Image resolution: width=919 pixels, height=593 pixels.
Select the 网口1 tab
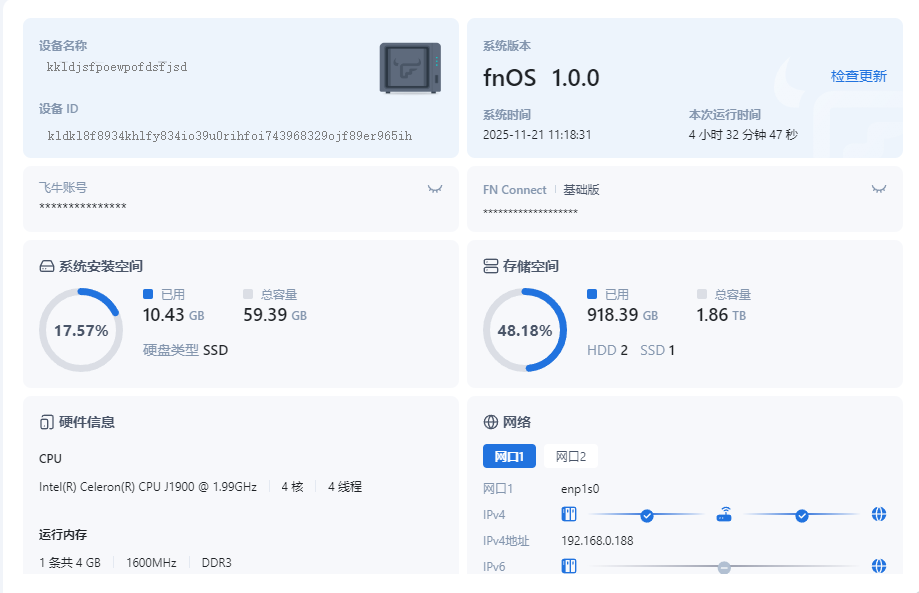(x=510, y=456)
